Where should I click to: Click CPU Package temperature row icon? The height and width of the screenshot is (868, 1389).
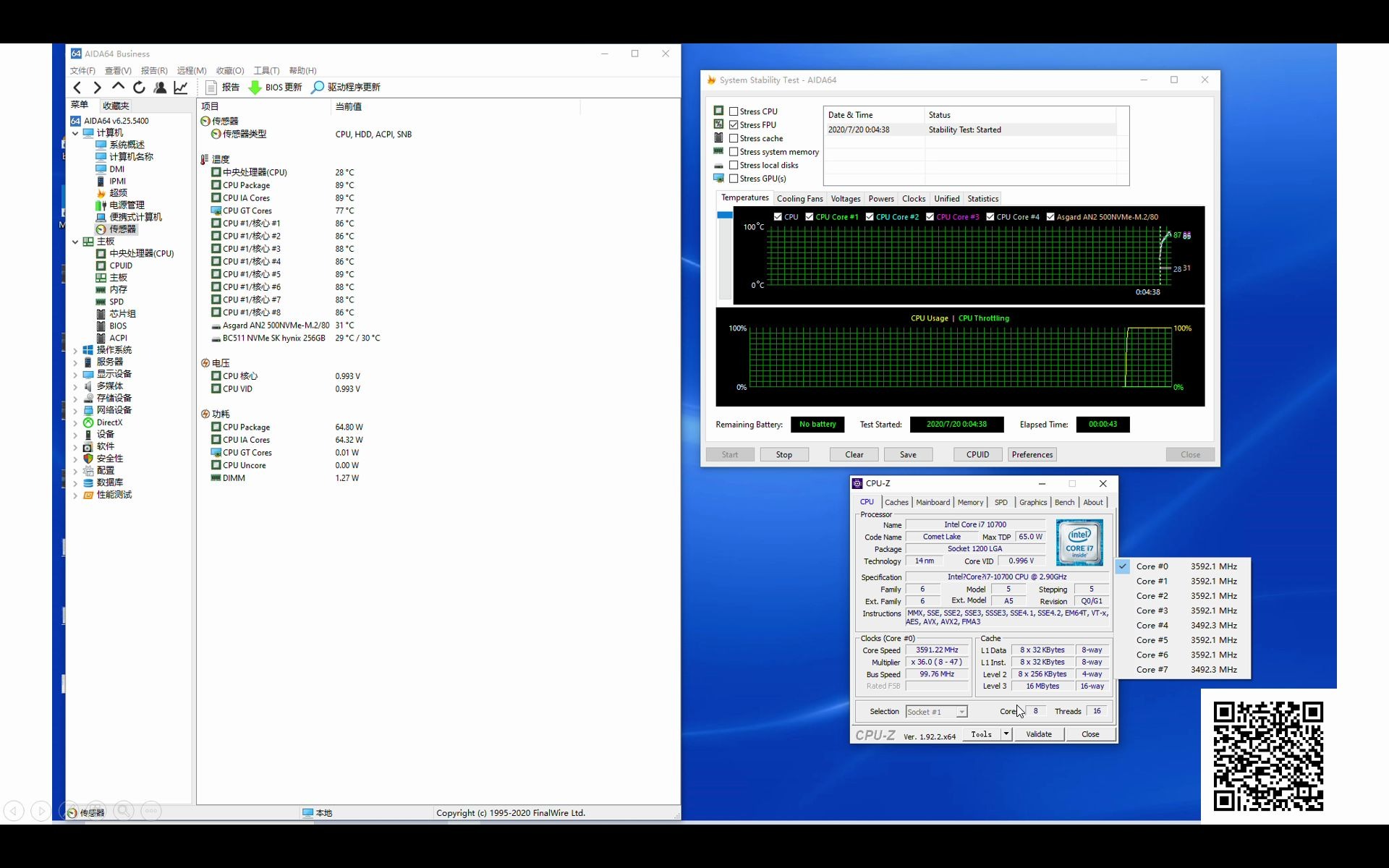click(x=216, y=185)
